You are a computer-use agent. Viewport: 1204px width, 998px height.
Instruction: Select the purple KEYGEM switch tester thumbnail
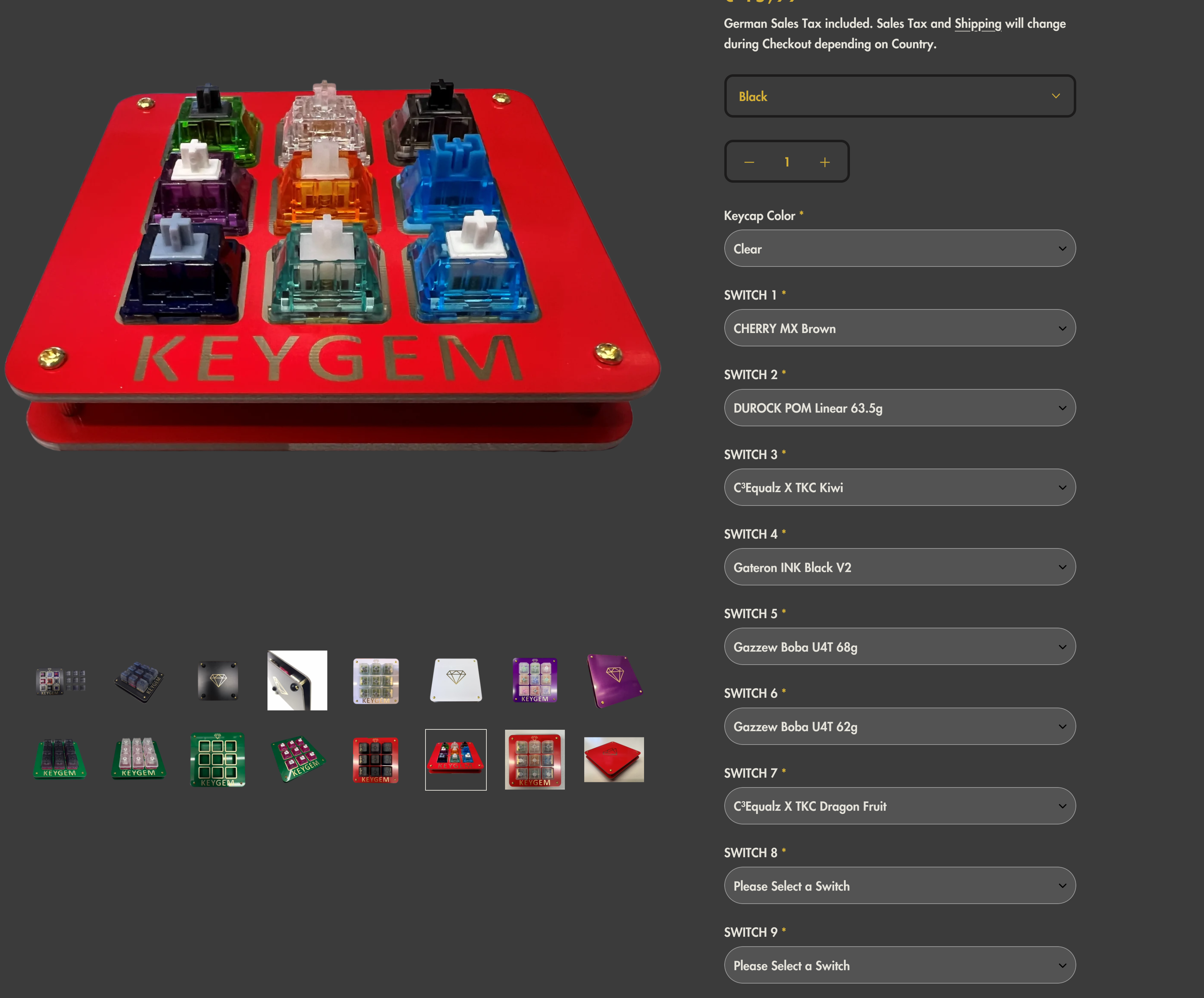click(535, 680)
